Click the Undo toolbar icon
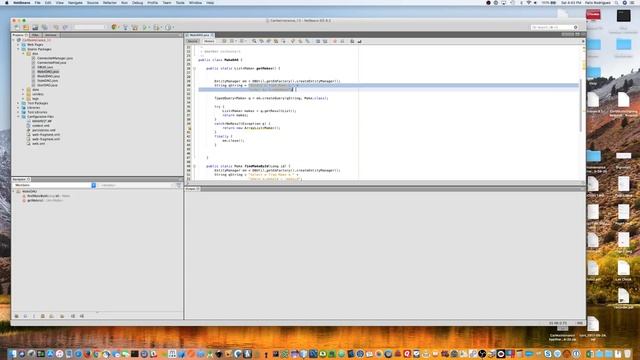 pos(56,27)
